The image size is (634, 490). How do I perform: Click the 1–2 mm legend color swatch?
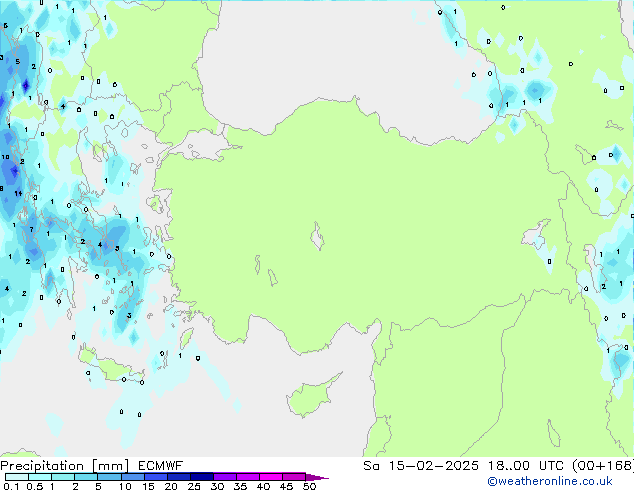63,477
